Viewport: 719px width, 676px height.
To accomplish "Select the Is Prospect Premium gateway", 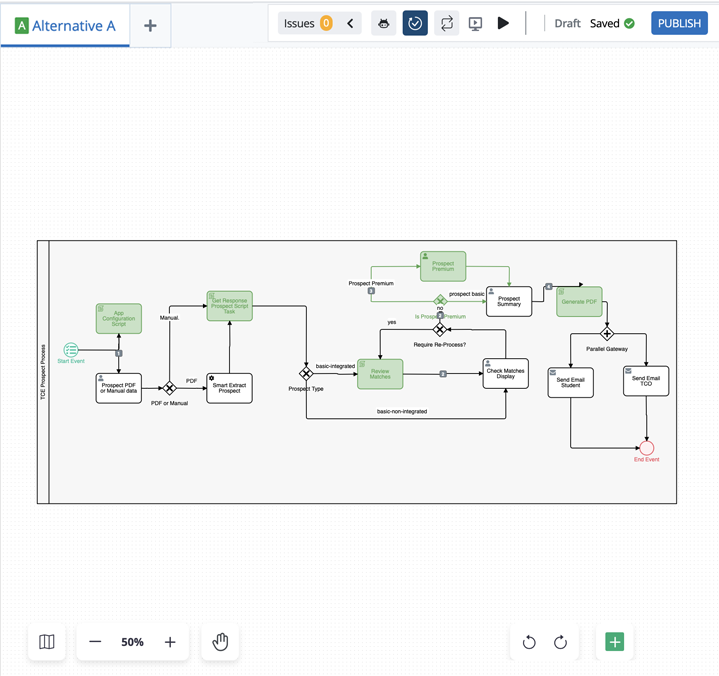I will [x=440, y=300].
